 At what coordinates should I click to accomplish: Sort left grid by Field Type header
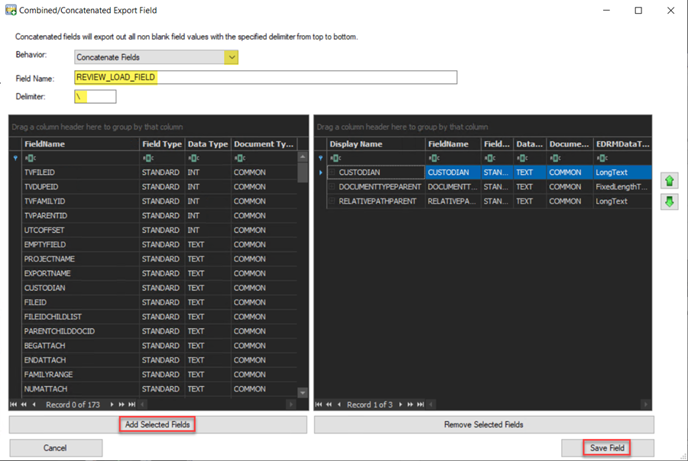click(x=162, y=144)
